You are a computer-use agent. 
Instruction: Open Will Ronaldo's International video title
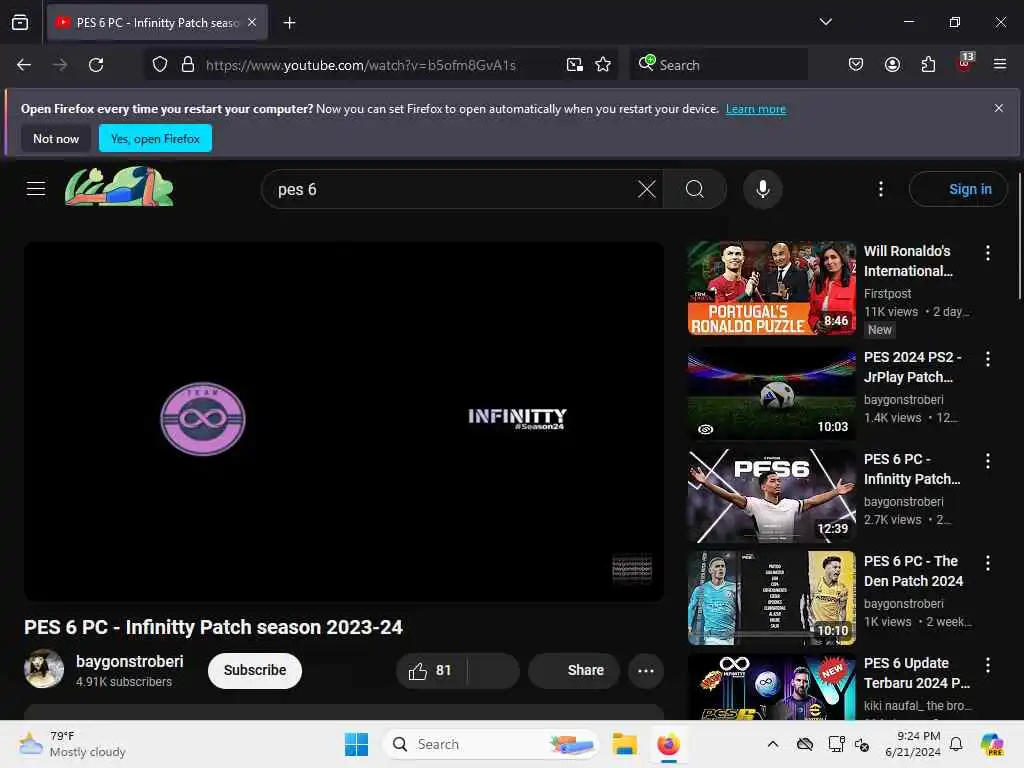[908, 261]
